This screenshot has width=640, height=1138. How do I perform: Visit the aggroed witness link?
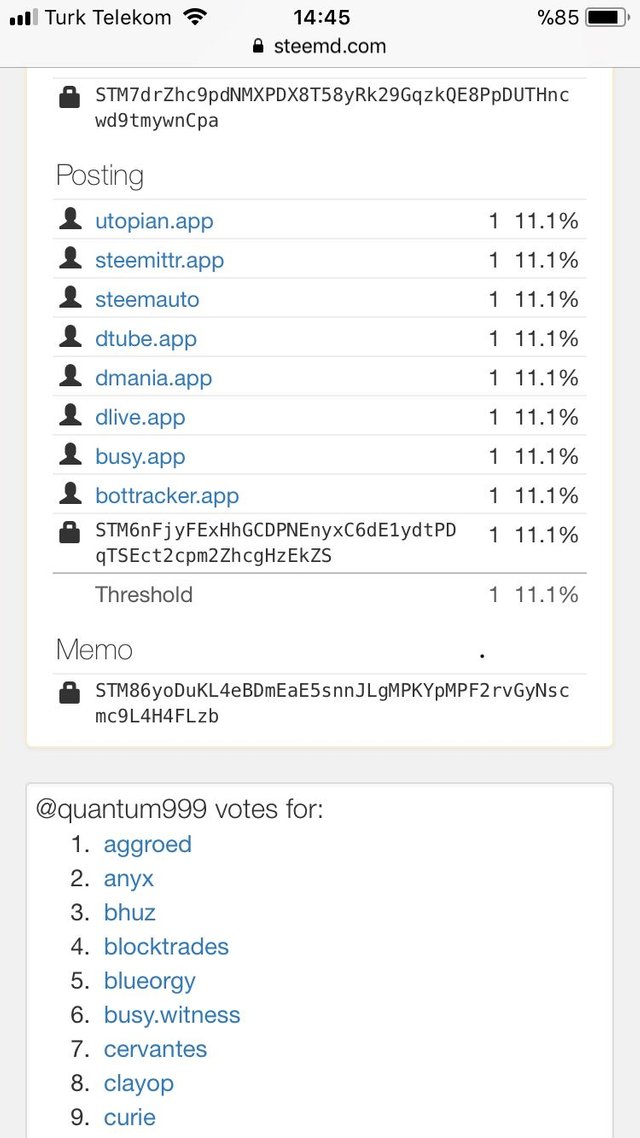(x=147, y=844)
